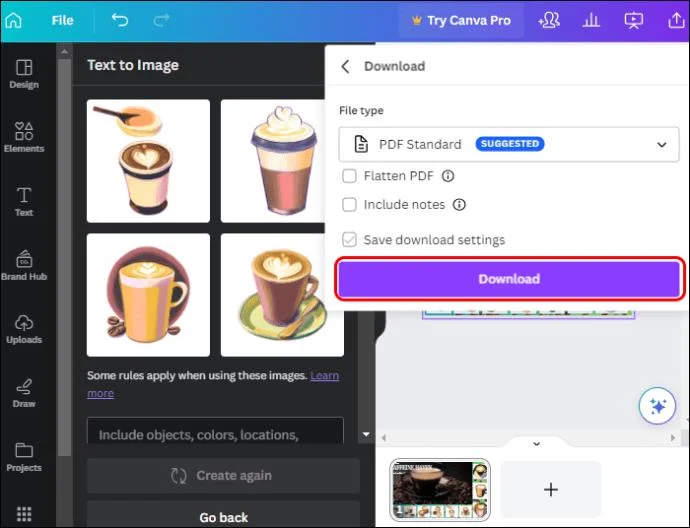Click the Home icon in top bar
690x528 pixels.
pos(14,20)
